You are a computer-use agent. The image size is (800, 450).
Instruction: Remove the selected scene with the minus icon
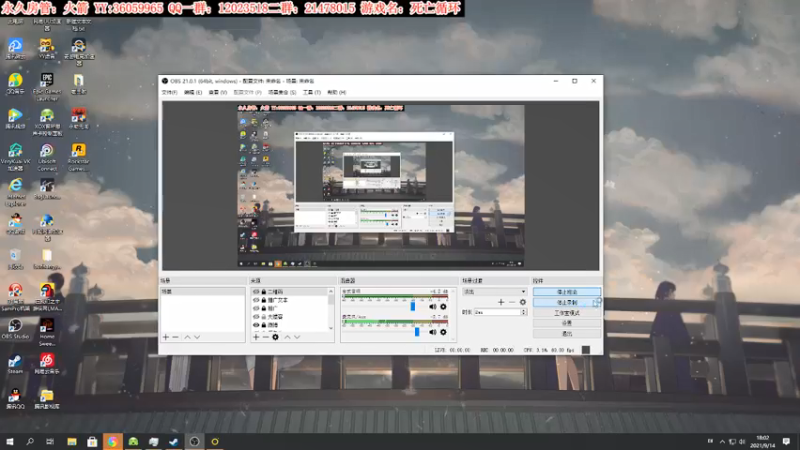(176, 337)
